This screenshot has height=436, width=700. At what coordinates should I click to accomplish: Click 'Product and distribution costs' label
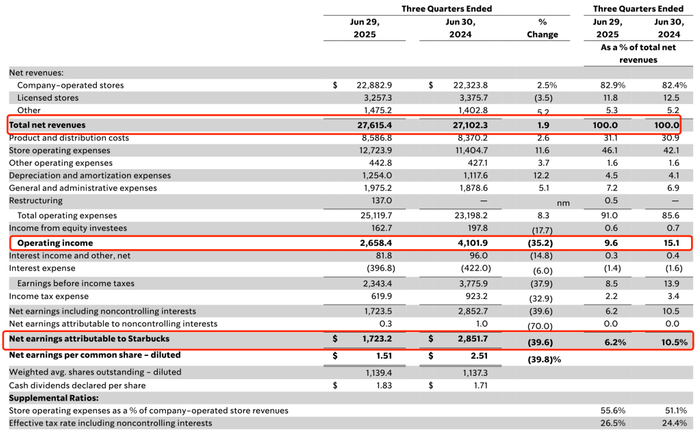click(x=69, y=138)
